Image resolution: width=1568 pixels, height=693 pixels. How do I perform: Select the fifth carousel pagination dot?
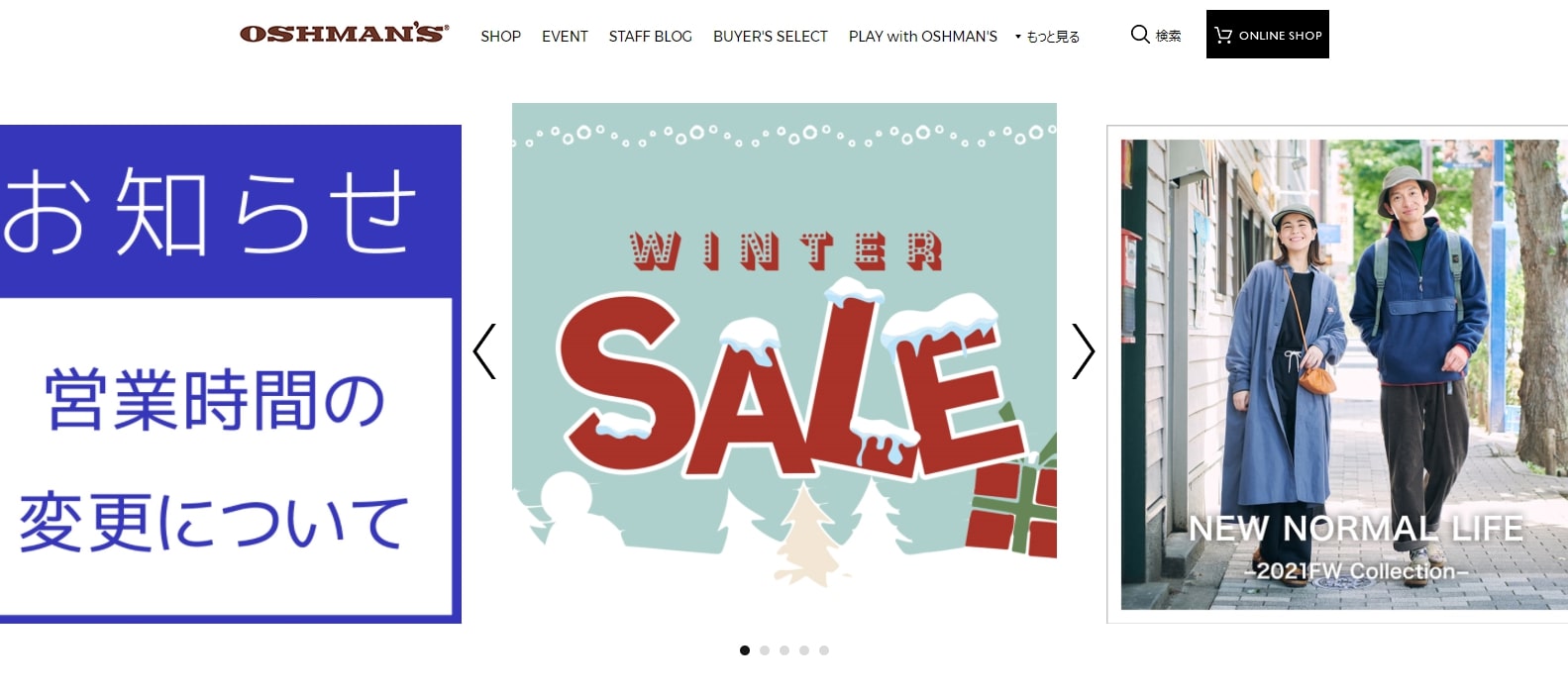(824, 650)
